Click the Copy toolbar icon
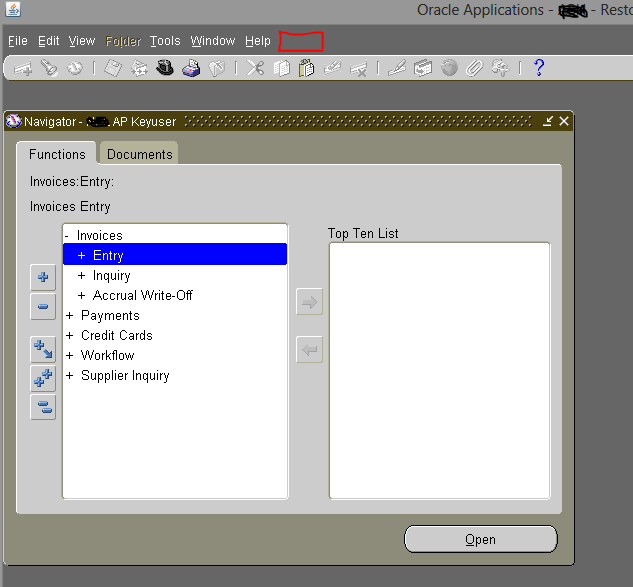The image size is (633, 587). coord(281,68)
